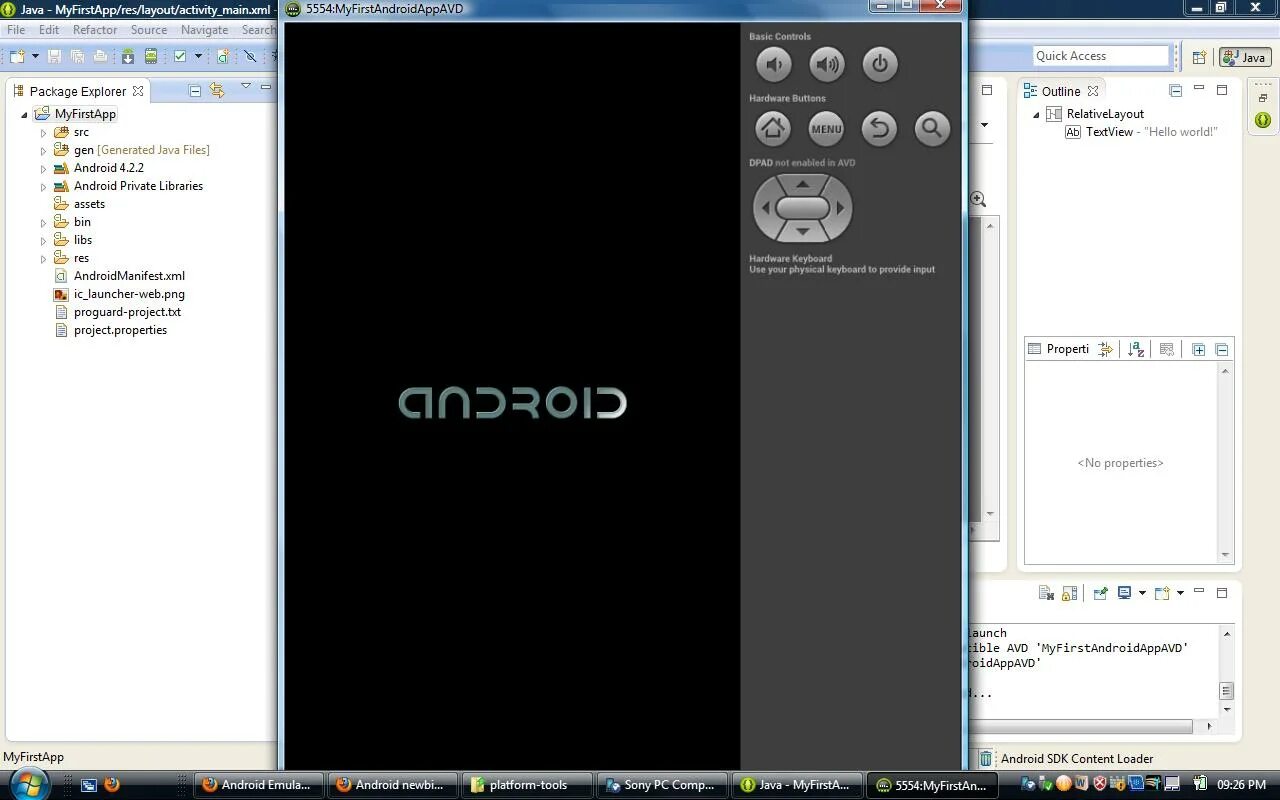Click zoom-in magnifier in layout editor
Screen dimensions: 1280x800
click(978, 199)
